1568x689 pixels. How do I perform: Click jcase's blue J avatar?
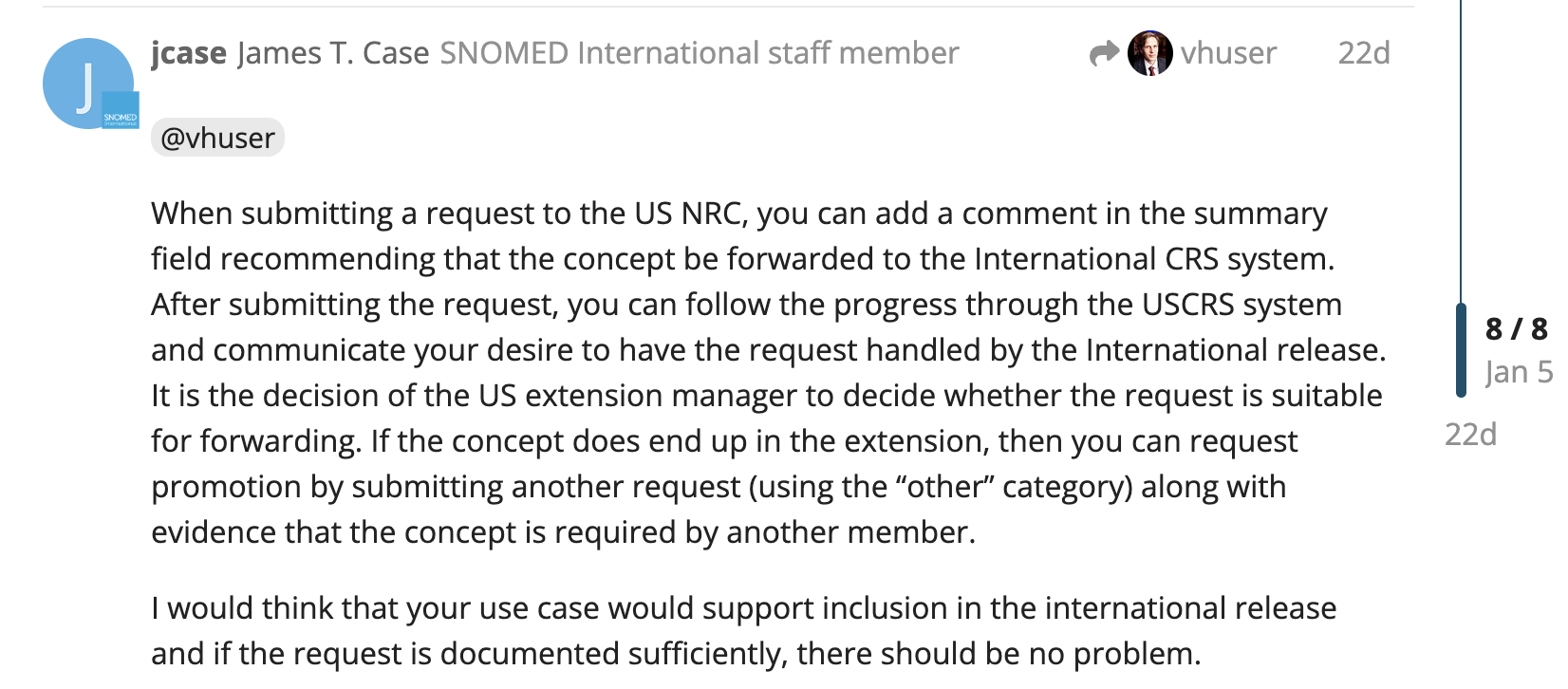point(85,82)
